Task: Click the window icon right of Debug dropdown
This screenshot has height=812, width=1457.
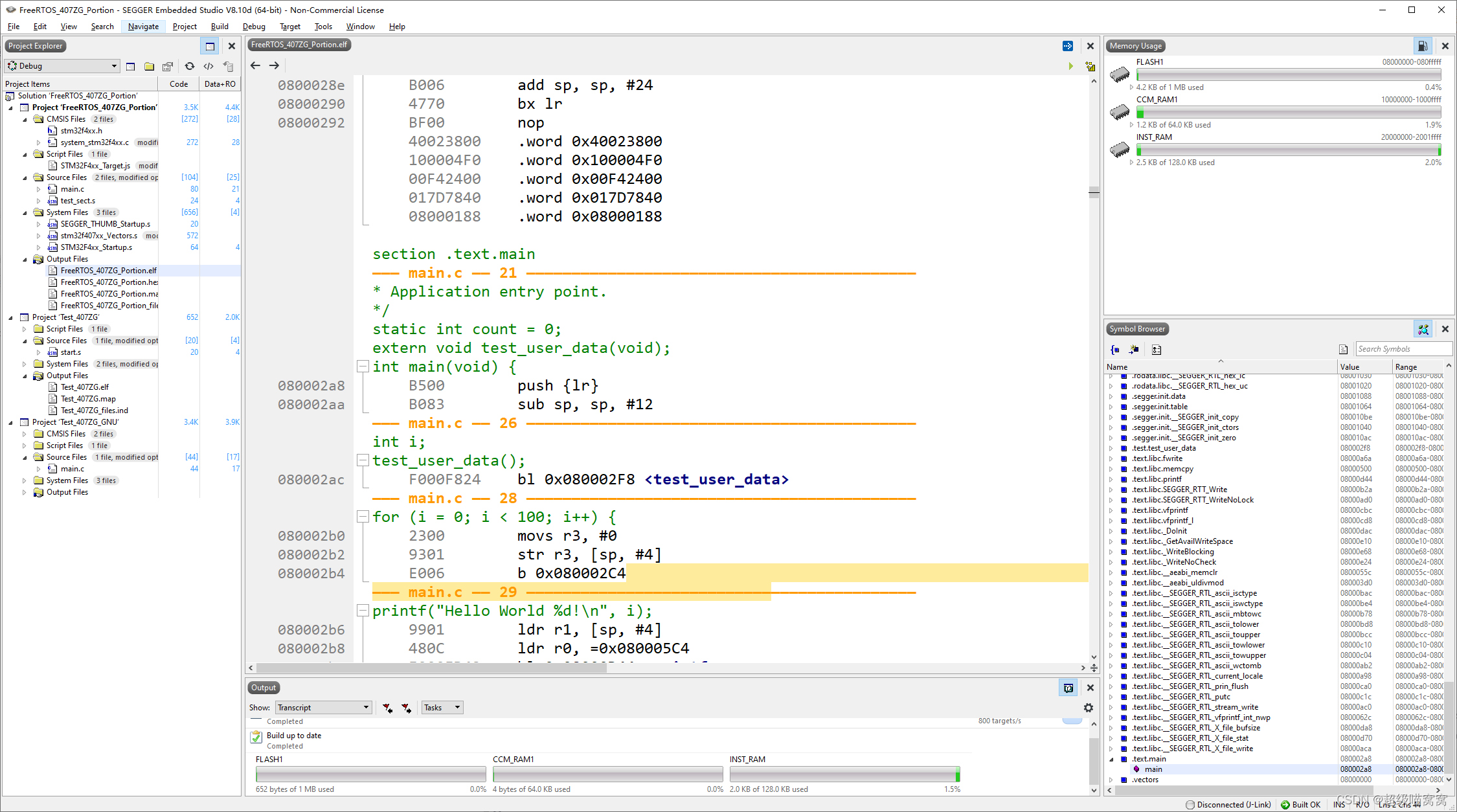Action: coord(131,66)
